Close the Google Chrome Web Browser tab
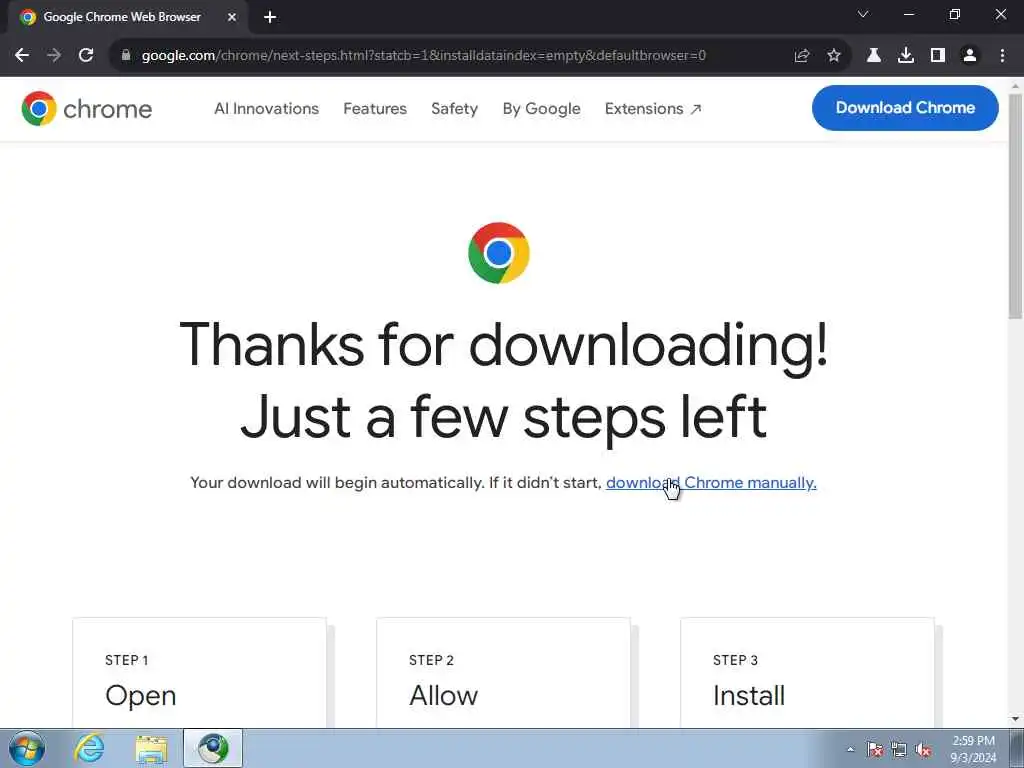 232,17
